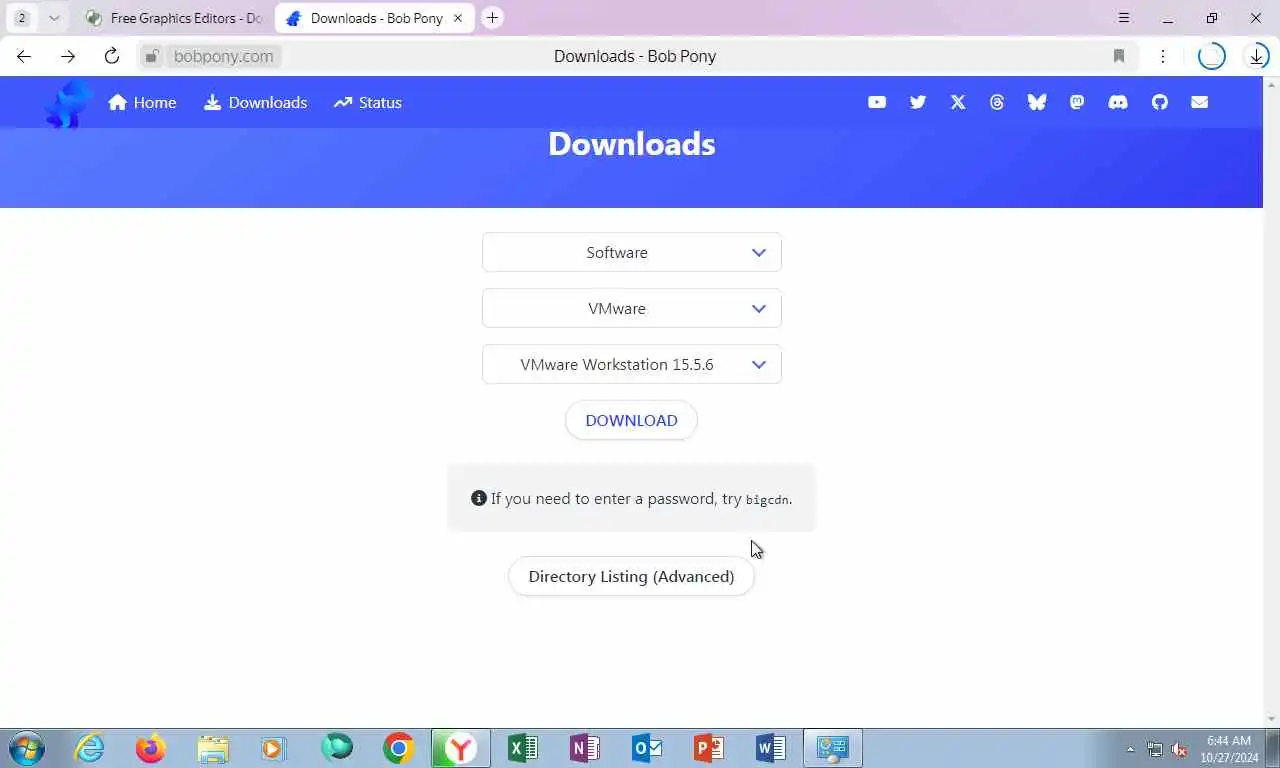Show hidden system tray icons
Viewport: 1280px width, 768px height.
1131,749
